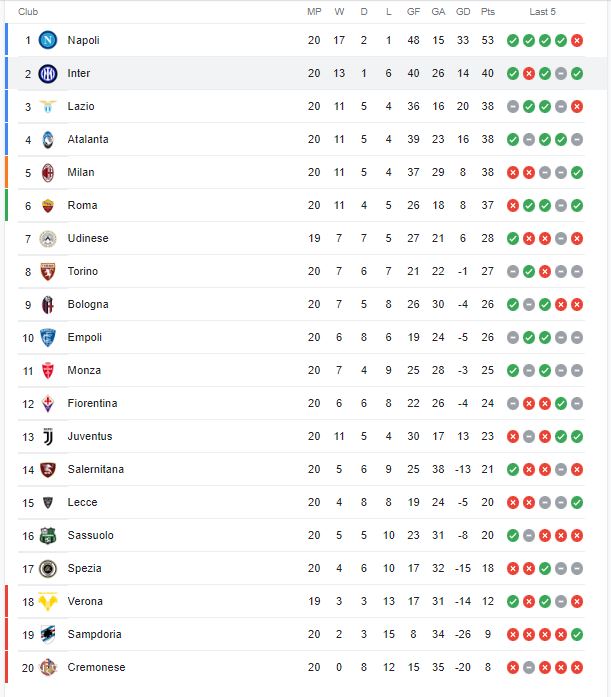This screenshot has width=611, height=697.
Task: Click Napoli's red loss indicator in Last 5
Action: tap(577, 40)
